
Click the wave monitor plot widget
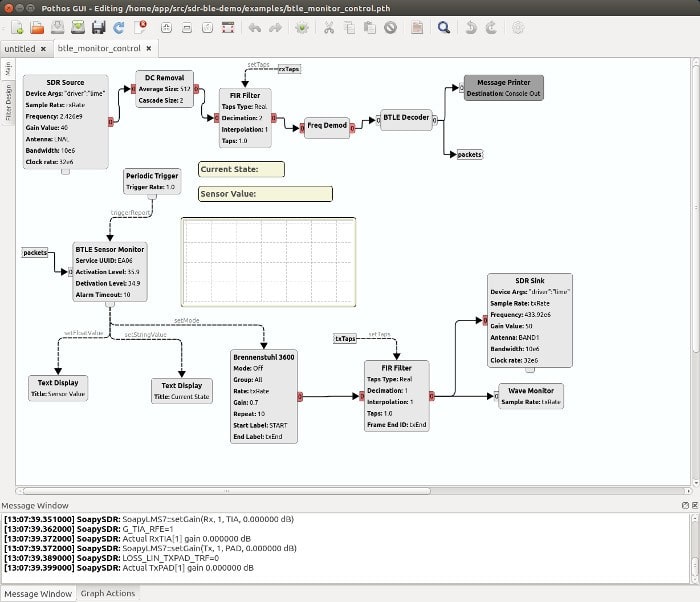point(268,262)
